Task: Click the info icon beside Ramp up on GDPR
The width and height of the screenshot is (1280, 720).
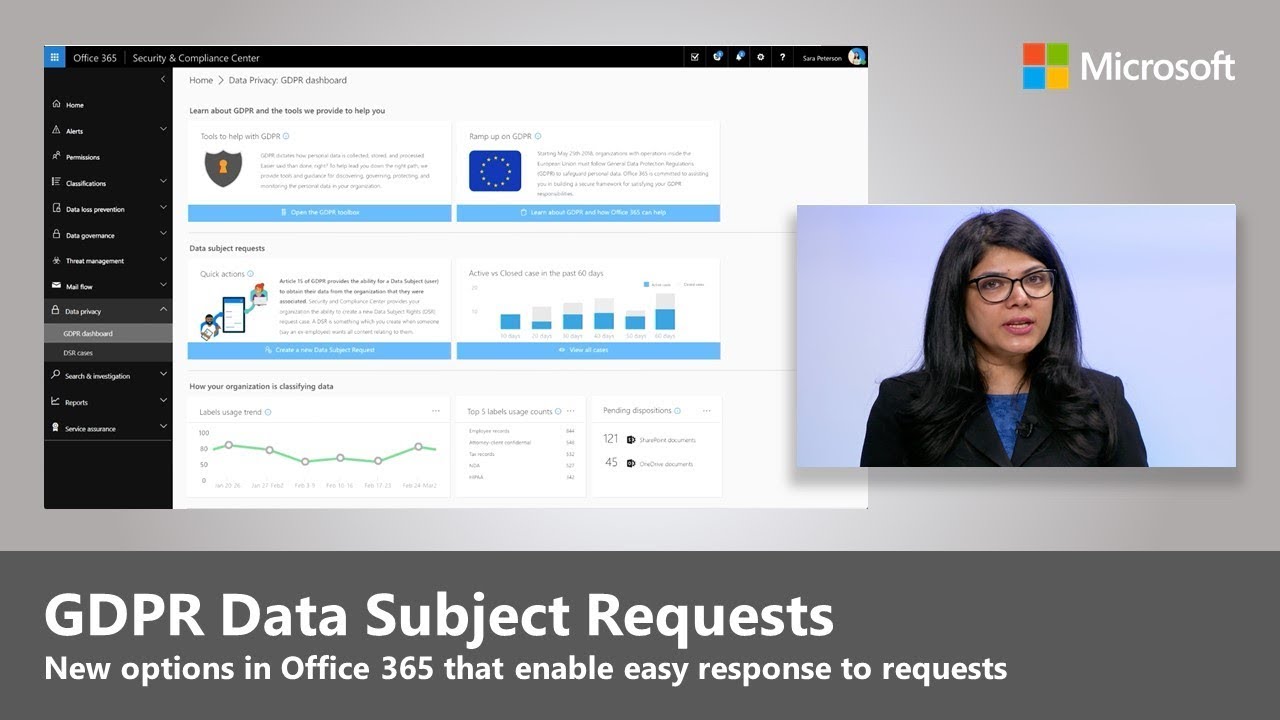Action: [x=538, y=136]
